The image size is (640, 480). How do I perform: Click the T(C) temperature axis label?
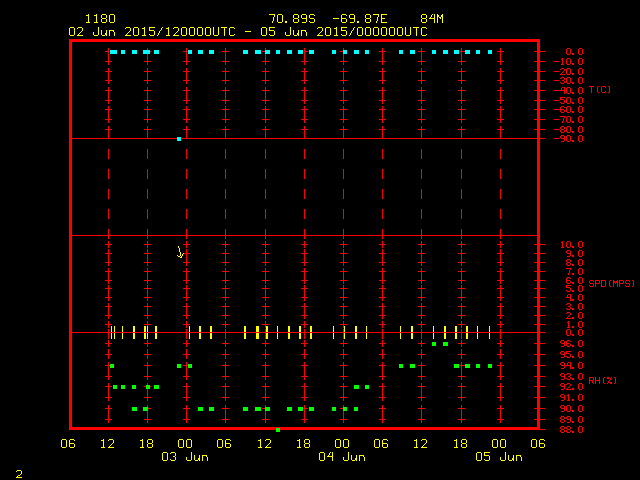(599, 90)
